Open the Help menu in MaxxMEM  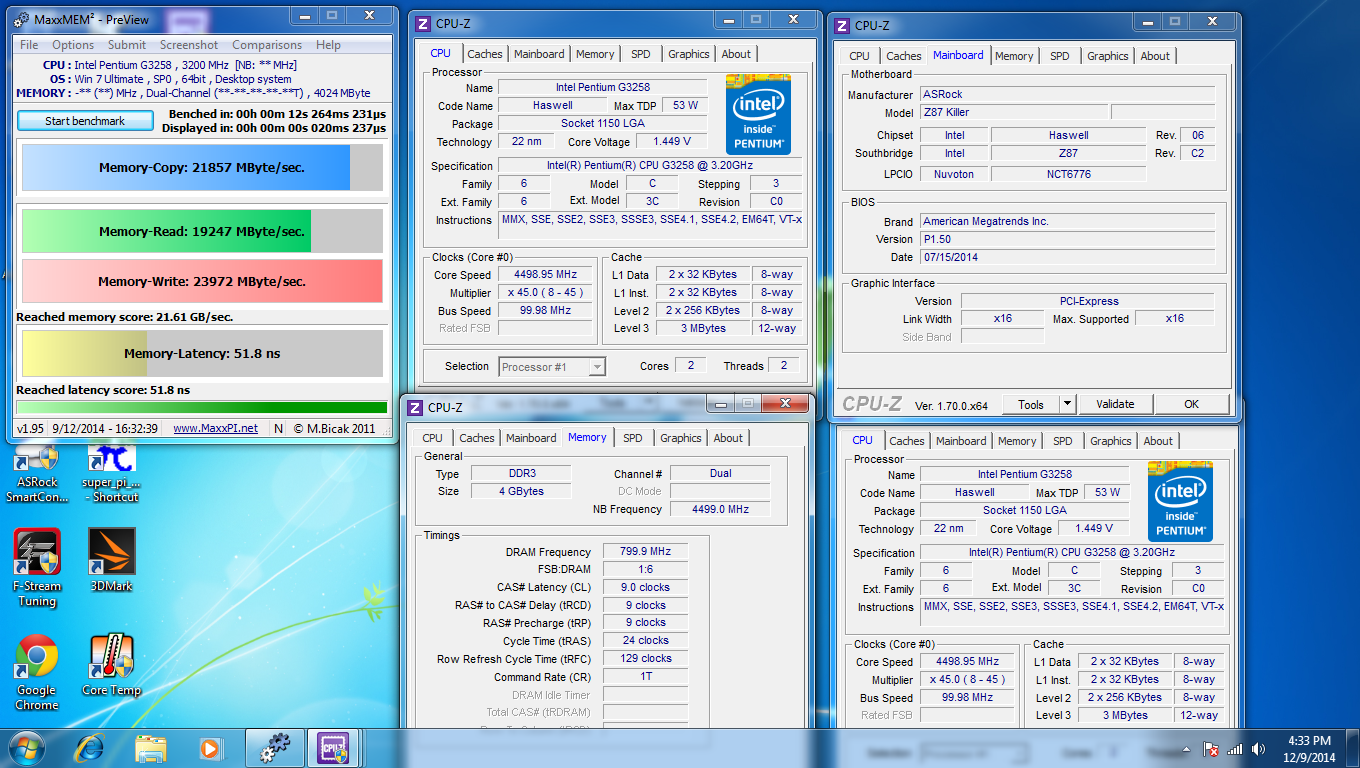(328, 45)
